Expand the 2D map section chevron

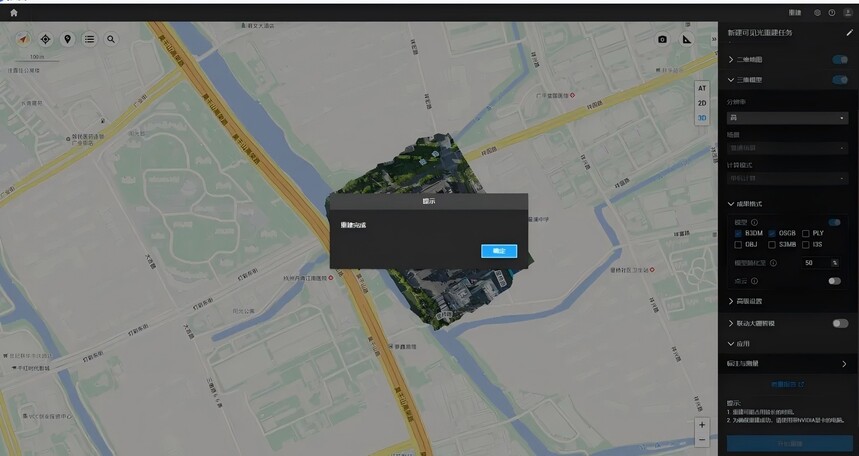(731, 59)
